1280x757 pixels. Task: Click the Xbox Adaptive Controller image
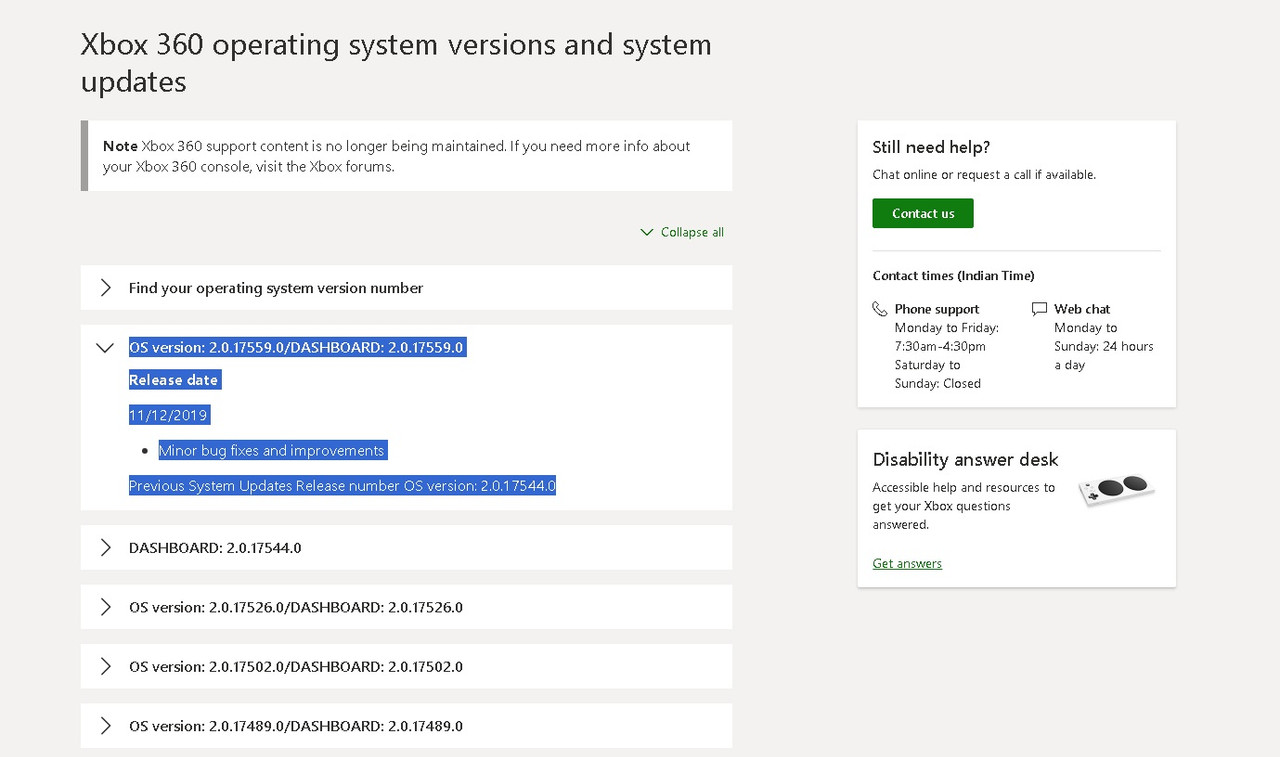coord(1117,491)
